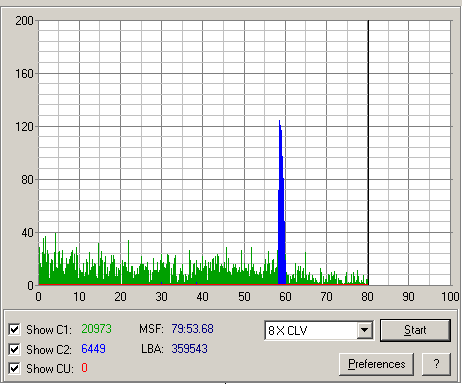Screen dimensions: 462x384
Task: Click the LBA value 359543
Action: tap(189, 349)
